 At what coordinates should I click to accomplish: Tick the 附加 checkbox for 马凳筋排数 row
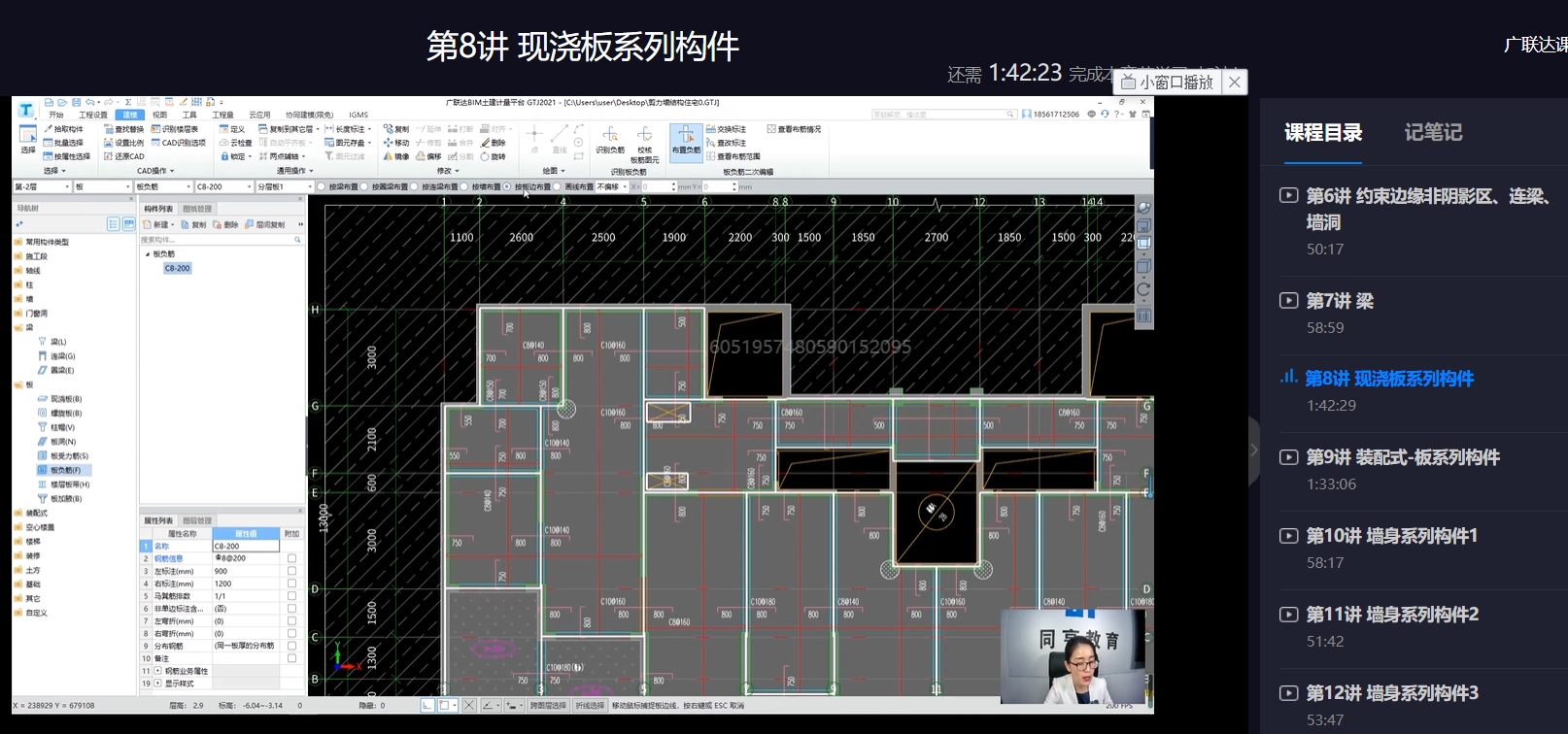(x=291, y=597)
